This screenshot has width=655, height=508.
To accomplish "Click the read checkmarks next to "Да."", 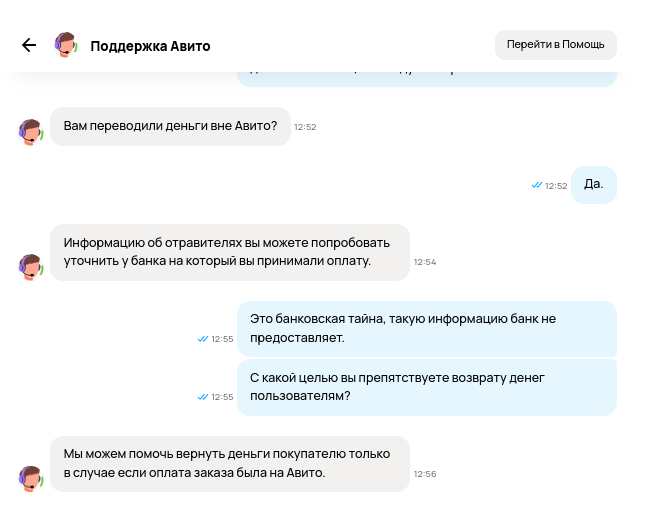I will (537, 185).
